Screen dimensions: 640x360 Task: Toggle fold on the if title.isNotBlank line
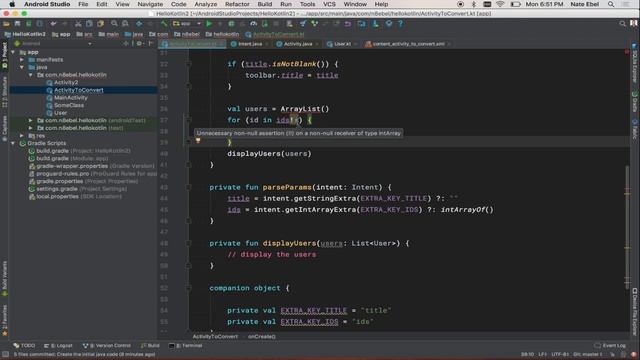[x=189, y=64]
